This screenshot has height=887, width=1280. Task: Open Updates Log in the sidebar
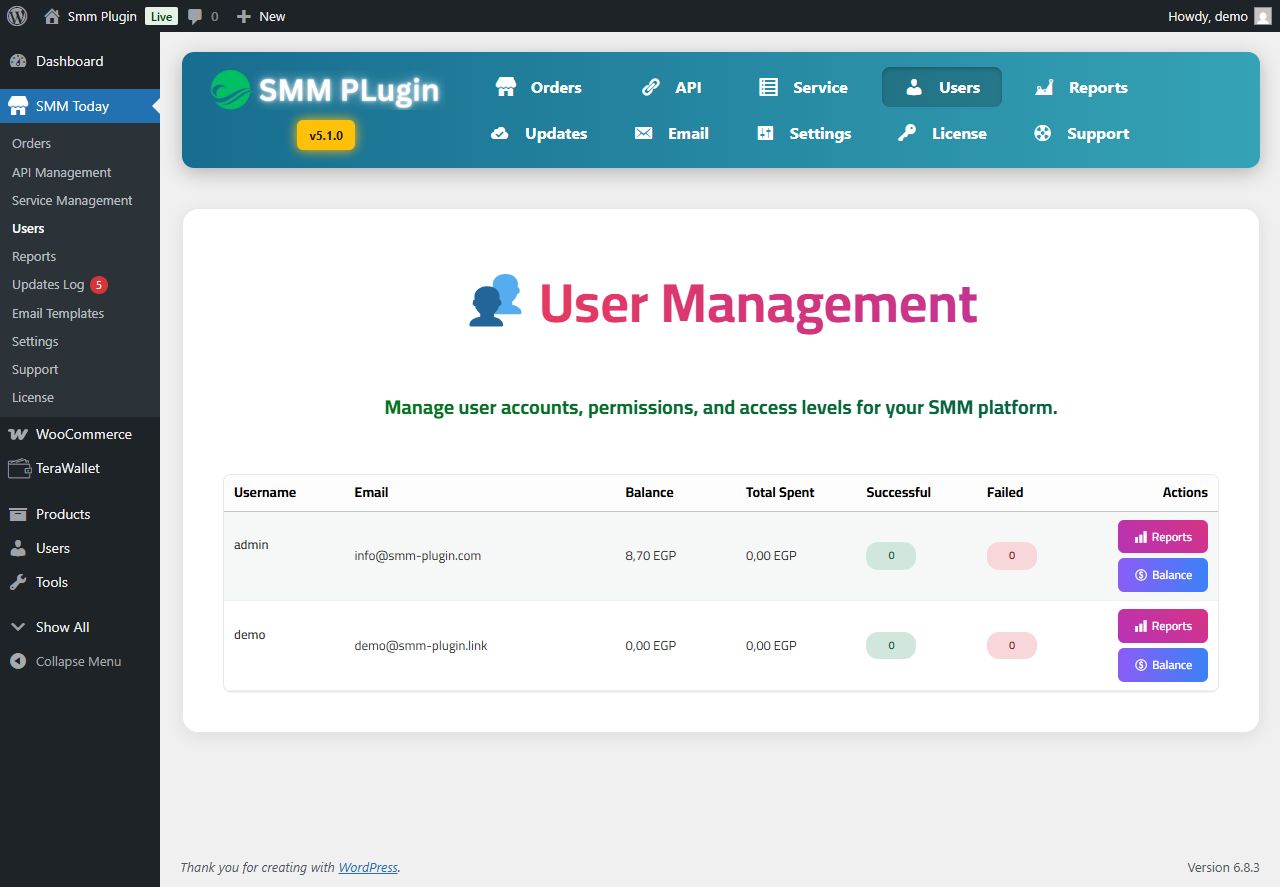click(48, 284)
